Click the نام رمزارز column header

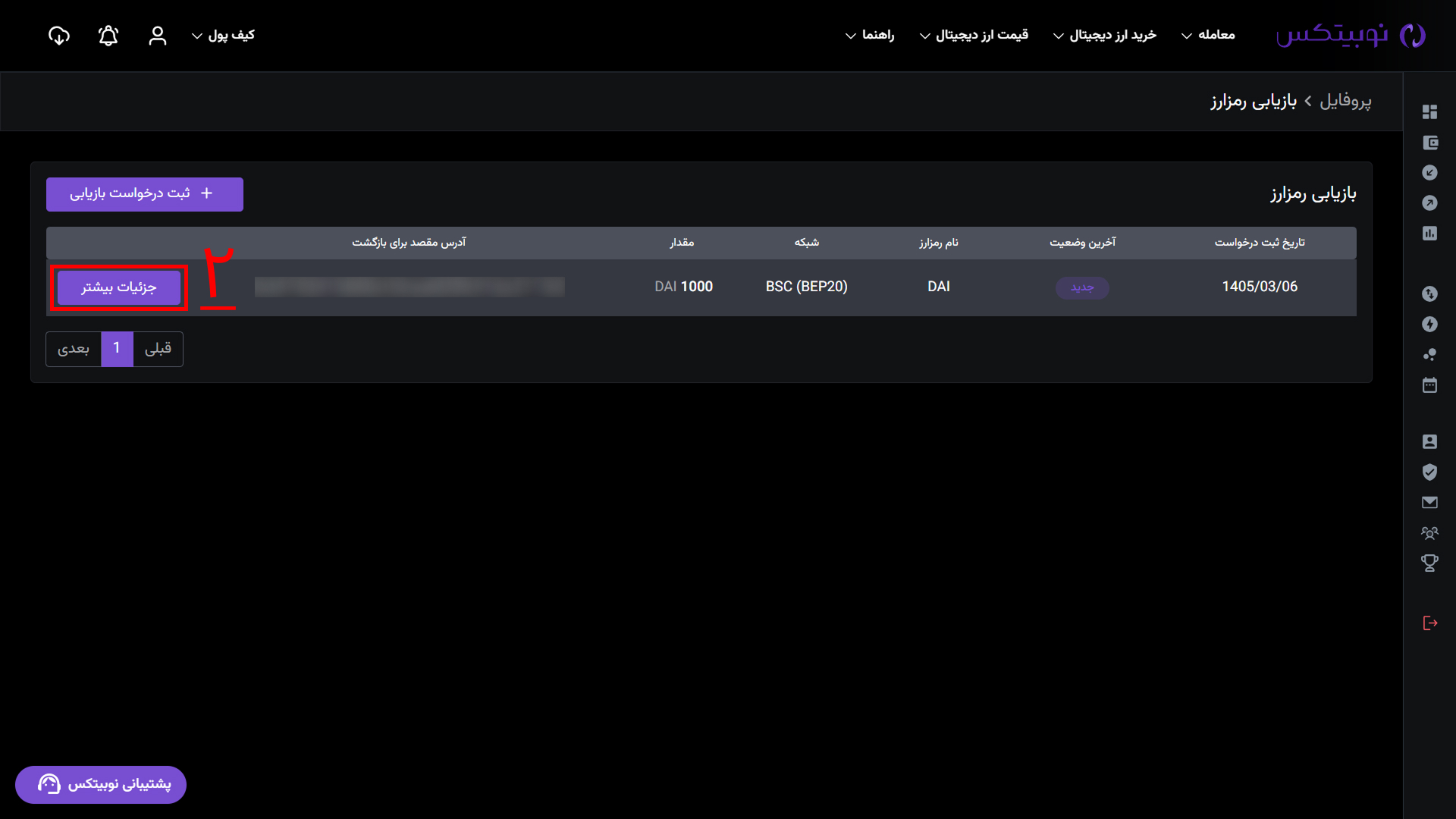939,243
